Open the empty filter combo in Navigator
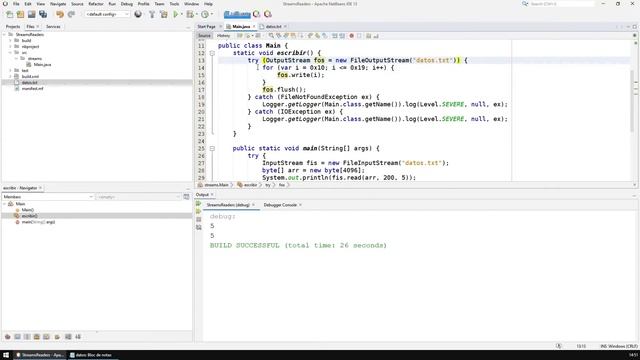This screenshot has width=640, height=360. pyautogui.click(x=138, y=197)
